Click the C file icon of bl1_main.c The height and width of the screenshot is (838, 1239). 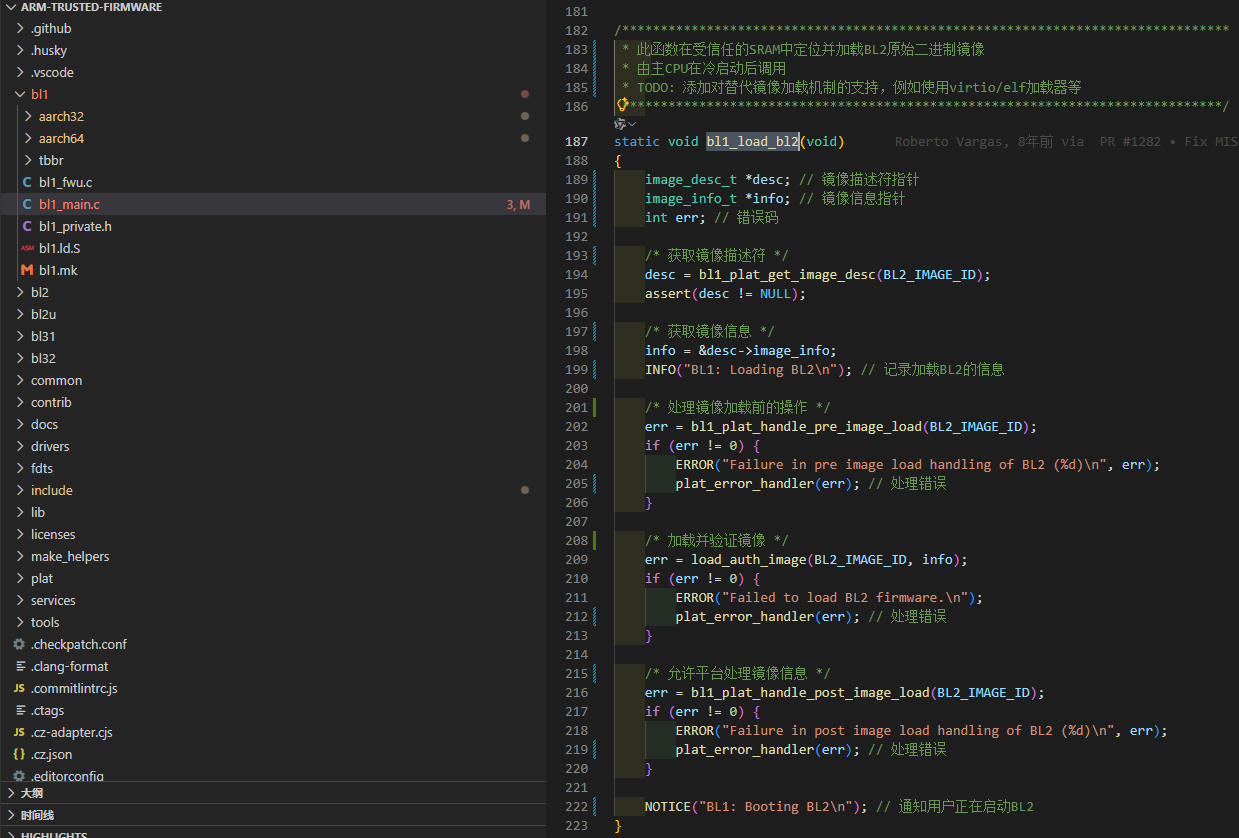27,204
